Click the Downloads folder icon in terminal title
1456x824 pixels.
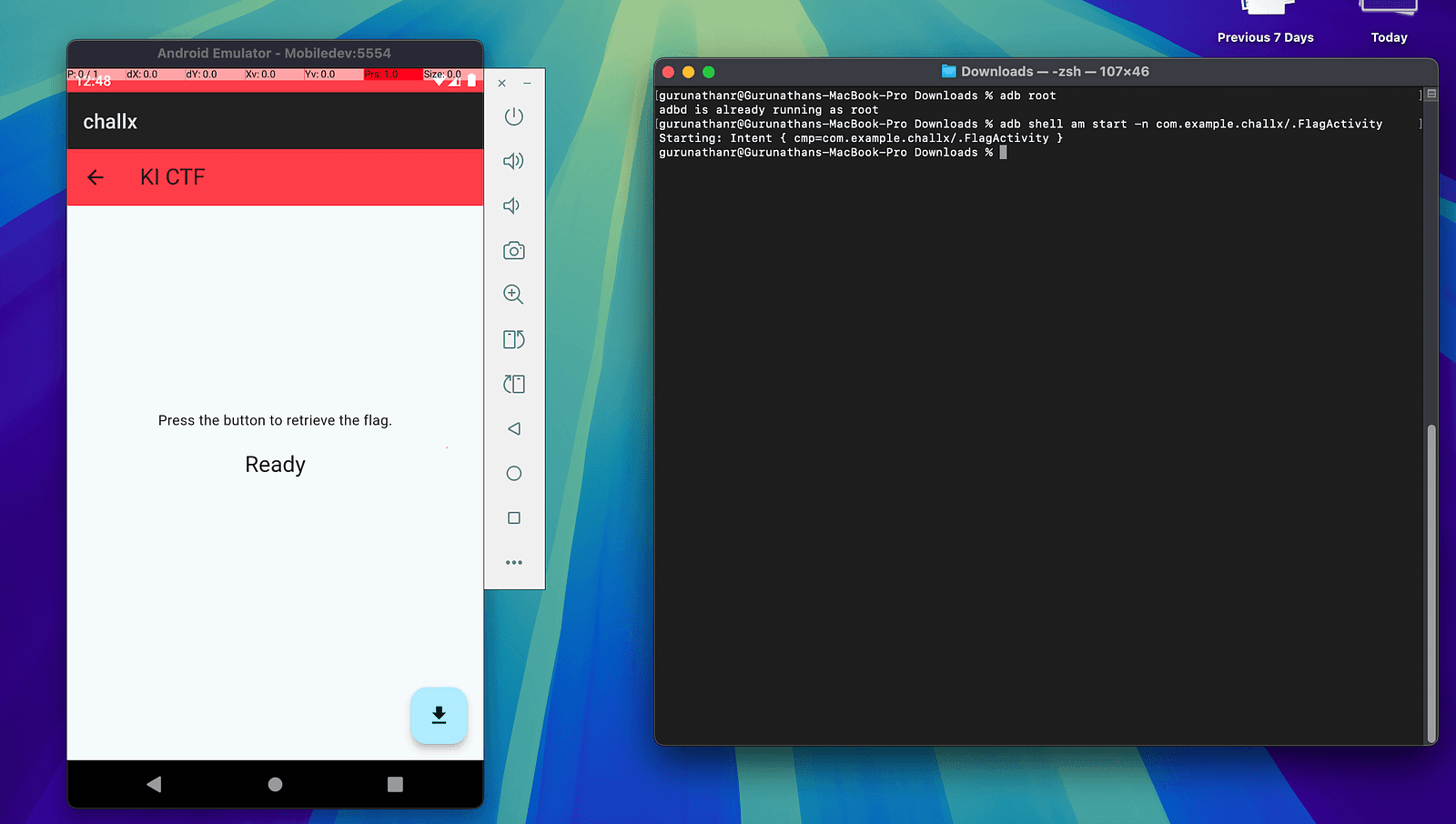[948, 71]
